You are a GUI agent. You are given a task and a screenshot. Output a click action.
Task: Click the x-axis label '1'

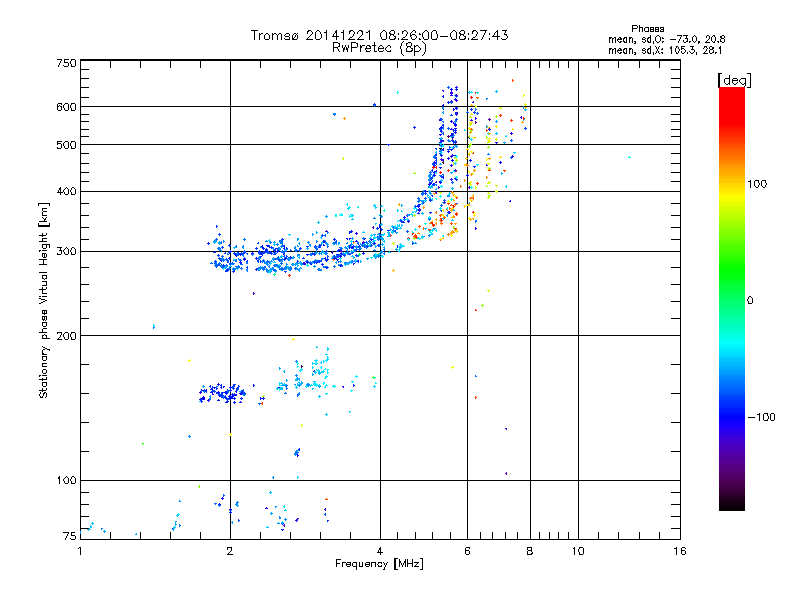[80, 551]
